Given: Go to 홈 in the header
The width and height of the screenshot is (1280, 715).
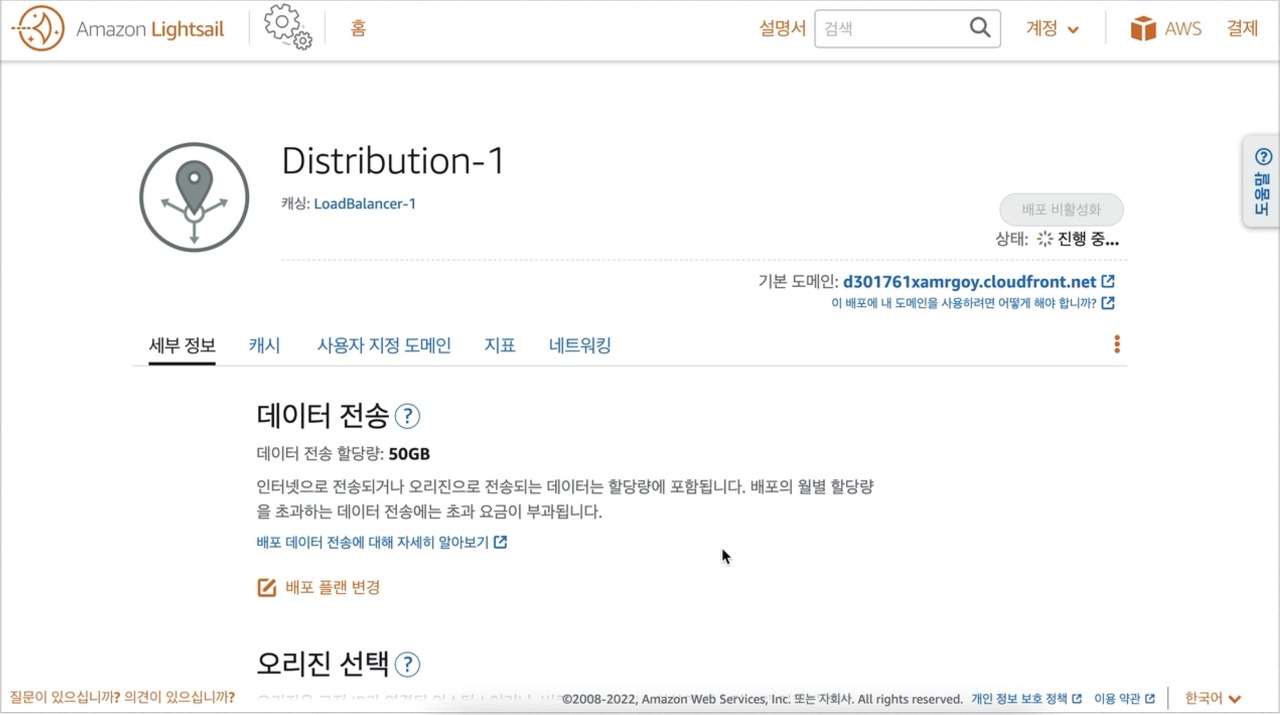Looking at the screenshot, I should coord(358,29).
